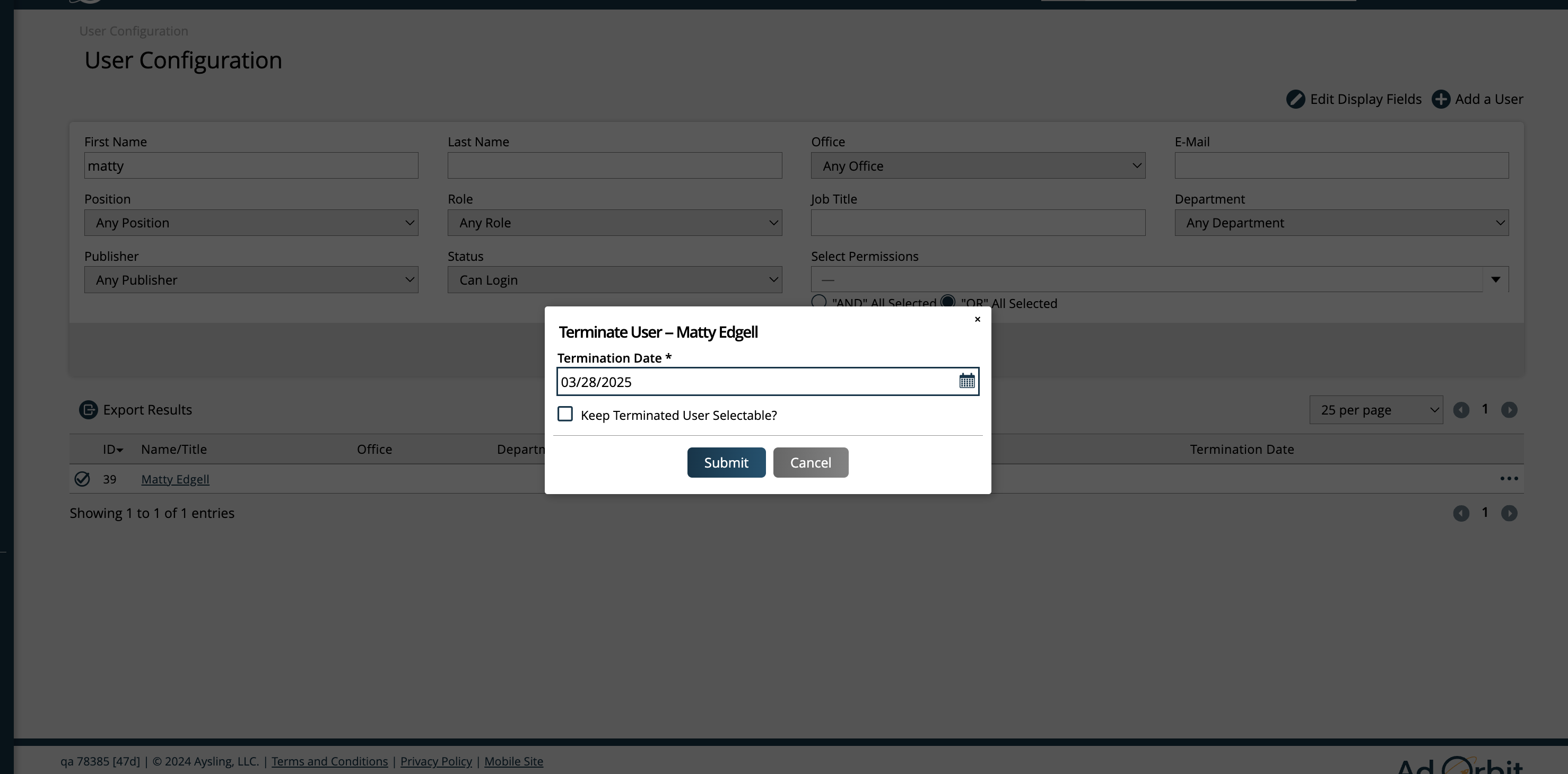Click the Add a User plus icon
This screenshot has width=1568, height=774.
1441,99
